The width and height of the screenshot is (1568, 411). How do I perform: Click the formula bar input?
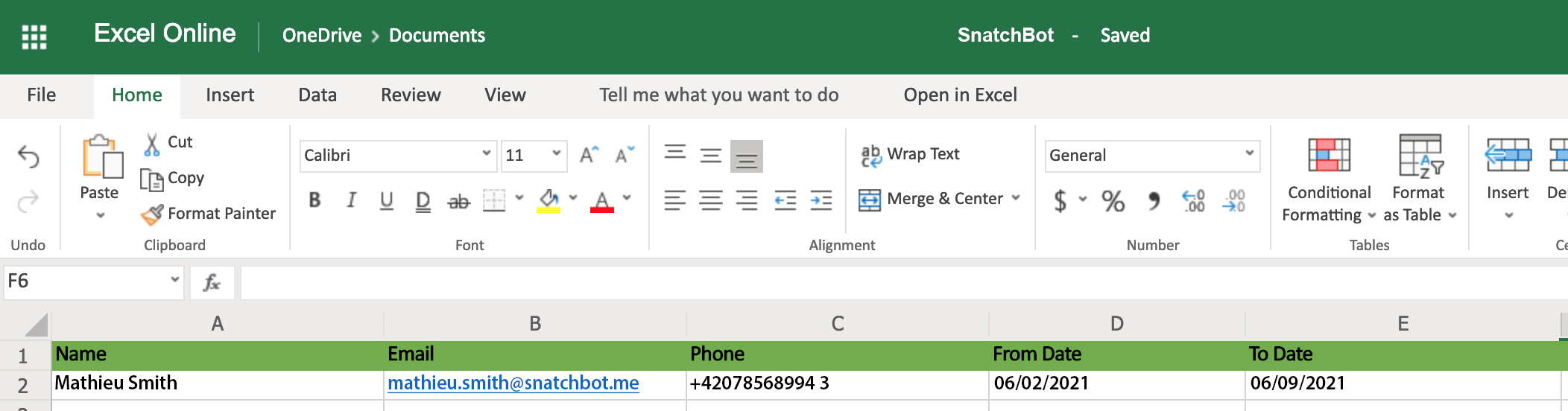pyautogui.click(x=904, y=283)
